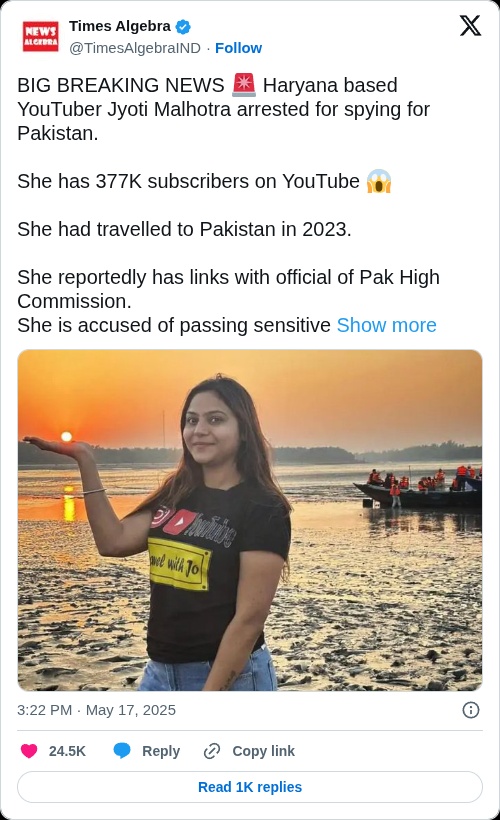Open Read 1K replies button

pyautogui.click(x=250, y=787)
